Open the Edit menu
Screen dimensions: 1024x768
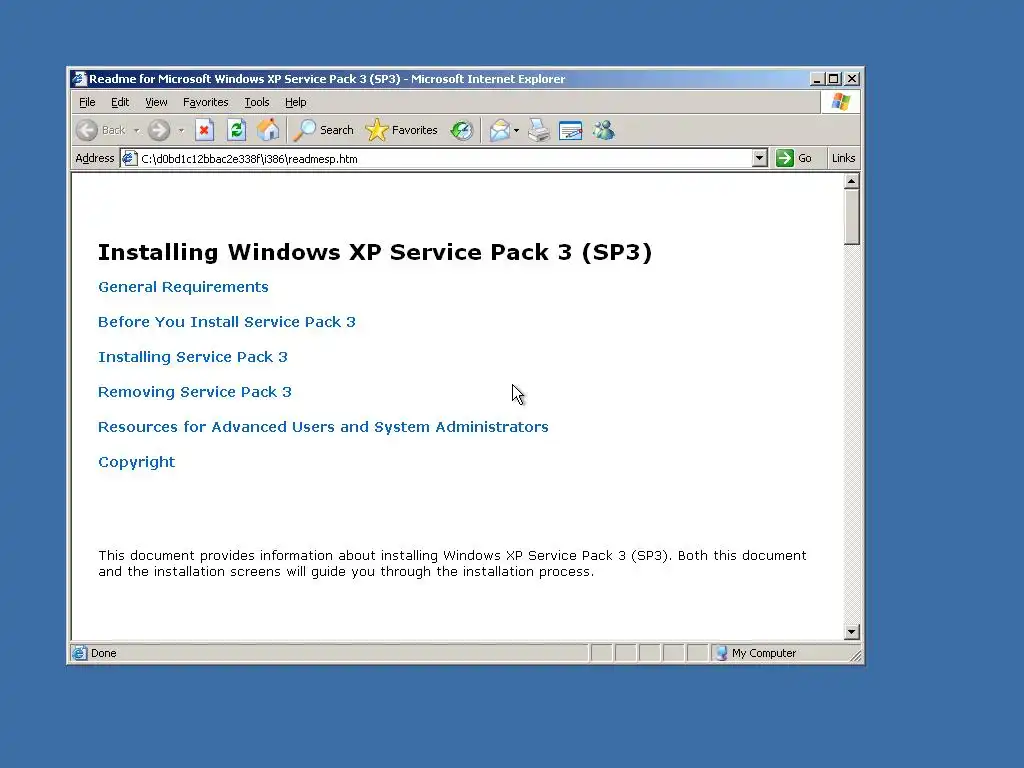(x=120, y=103)
